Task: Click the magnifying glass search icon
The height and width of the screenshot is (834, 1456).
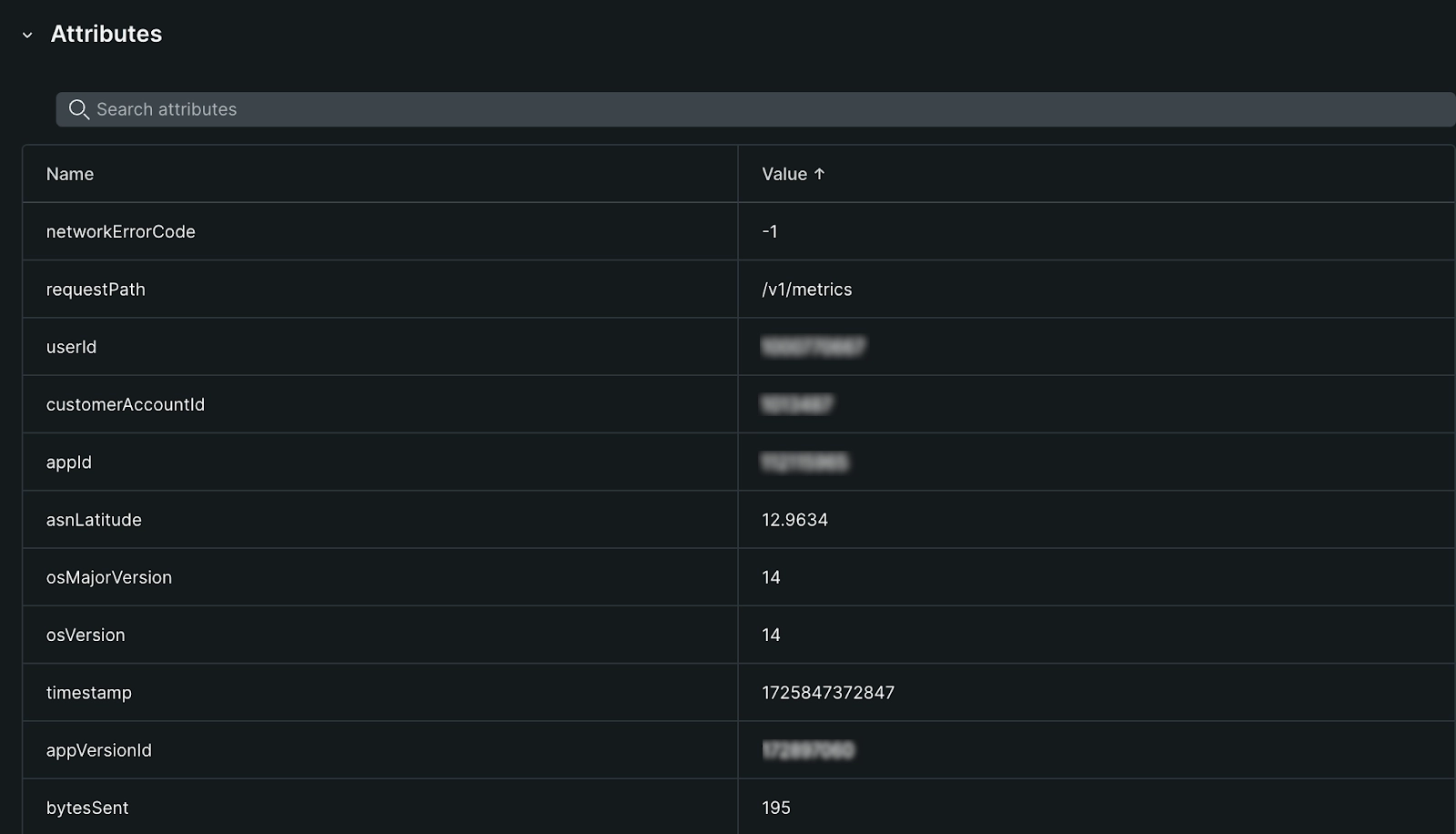Action: (x=79, y=108)
